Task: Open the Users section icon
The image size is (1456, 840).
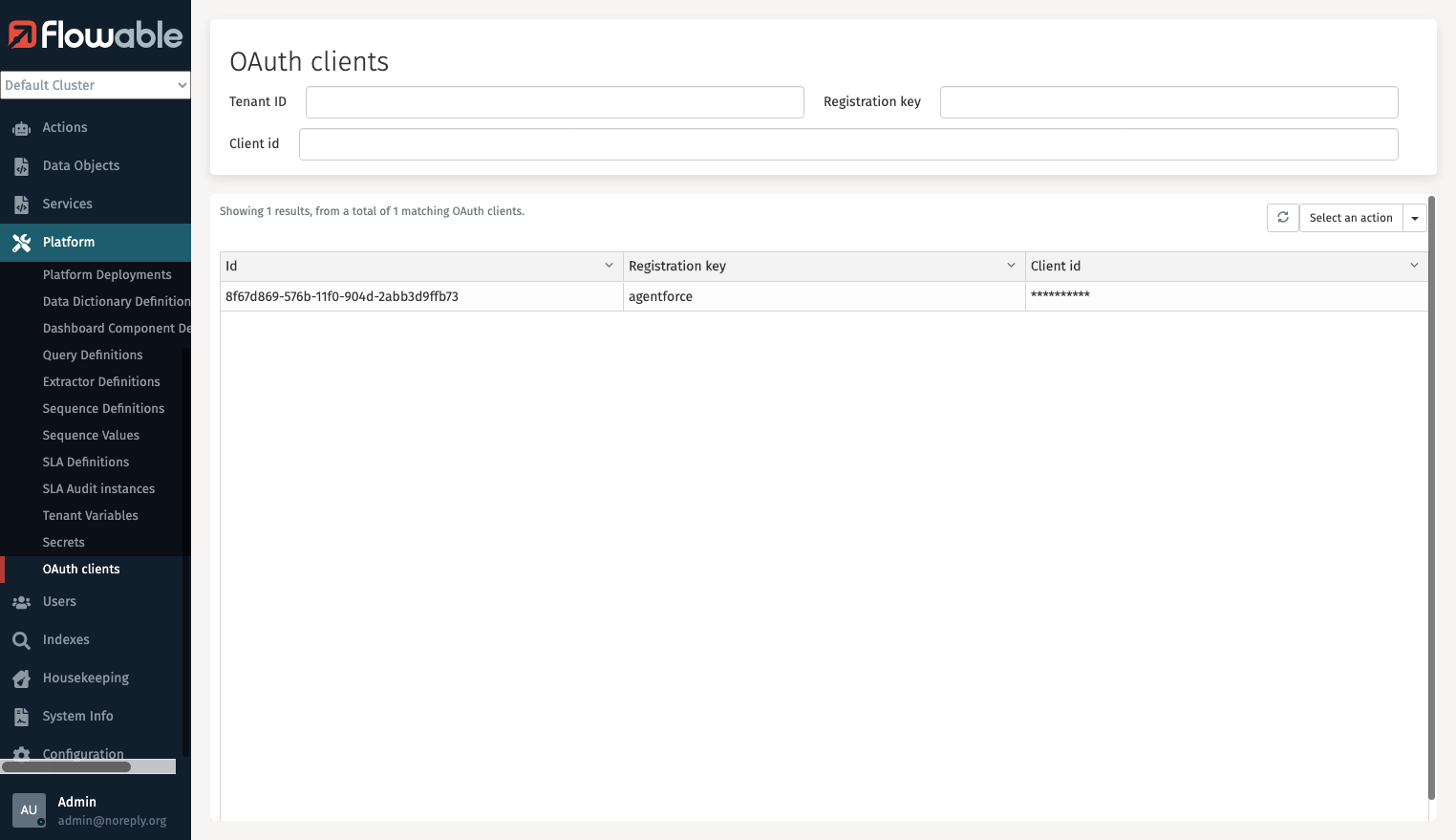Action: [x=22, y=601]
